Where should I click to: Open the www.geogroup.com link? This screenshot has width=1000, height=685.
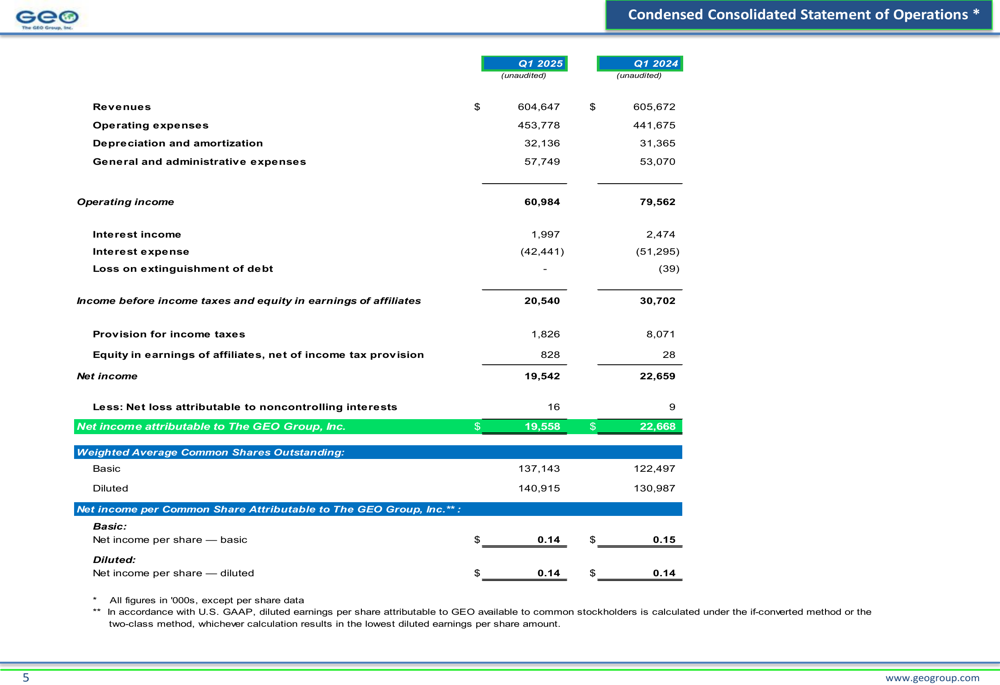(x=932, y=678)
